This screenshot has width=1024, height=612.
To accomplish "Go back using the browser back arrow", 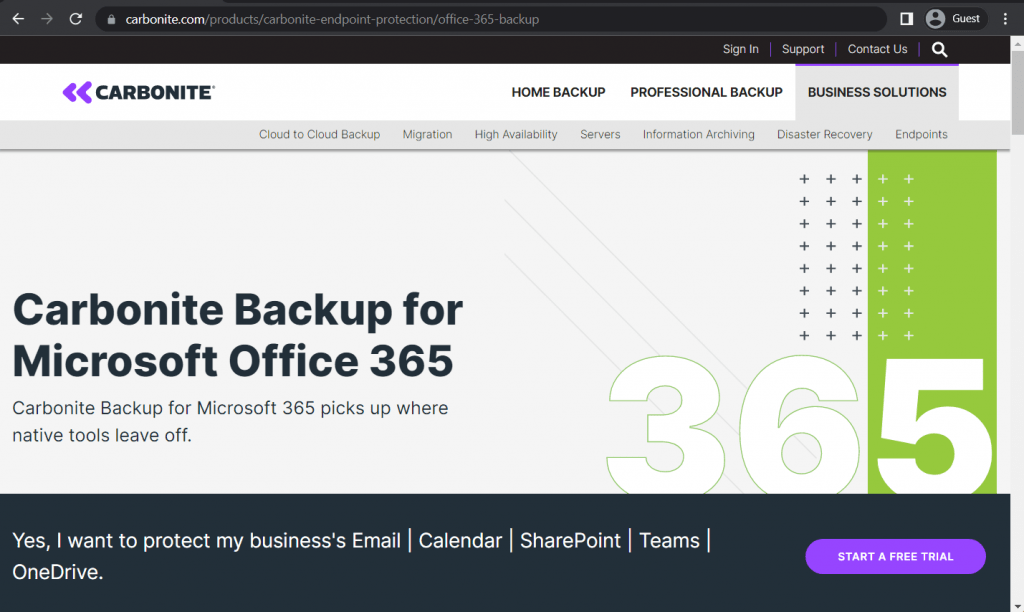I will tap(18, 19).
